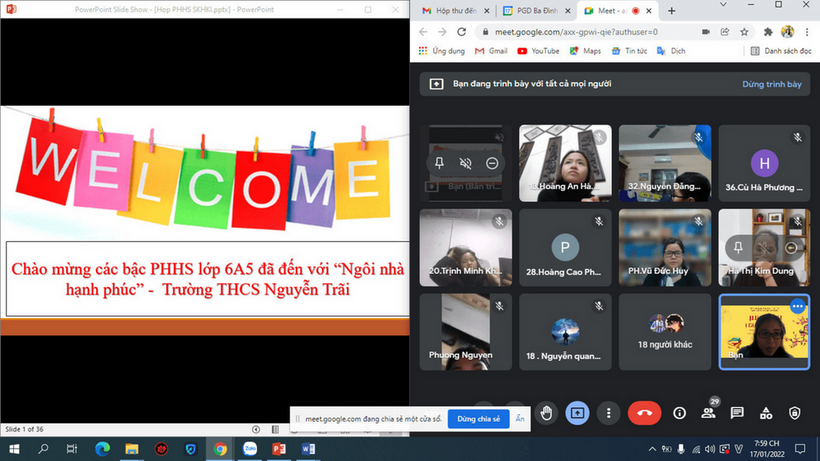Open the chat panel in Meet
Viewport: 820px width, 461px height.
[x=737, y=413]
